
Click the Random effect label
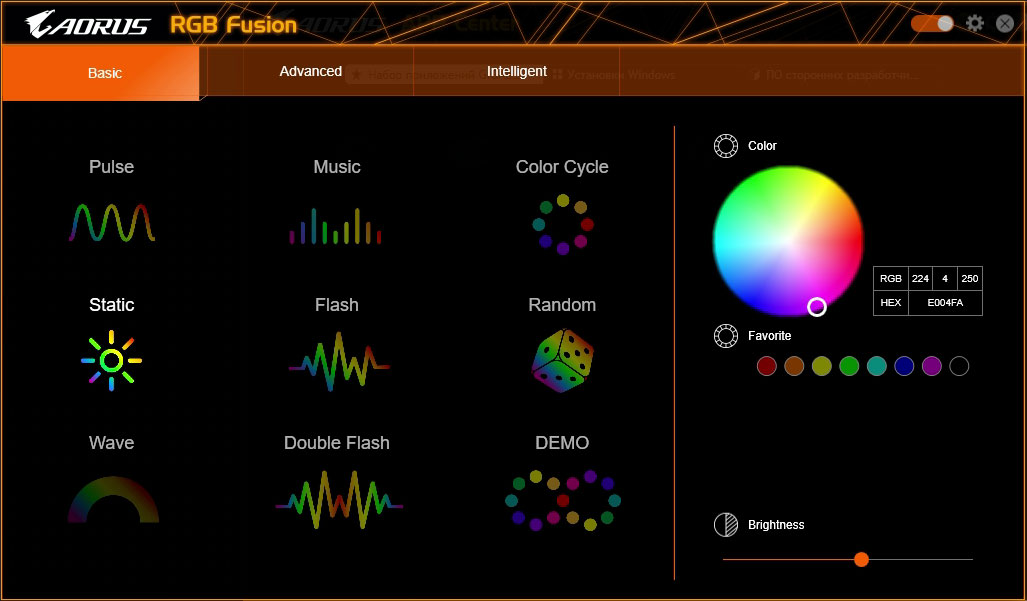pyautogui.click(x=562, y=305)
